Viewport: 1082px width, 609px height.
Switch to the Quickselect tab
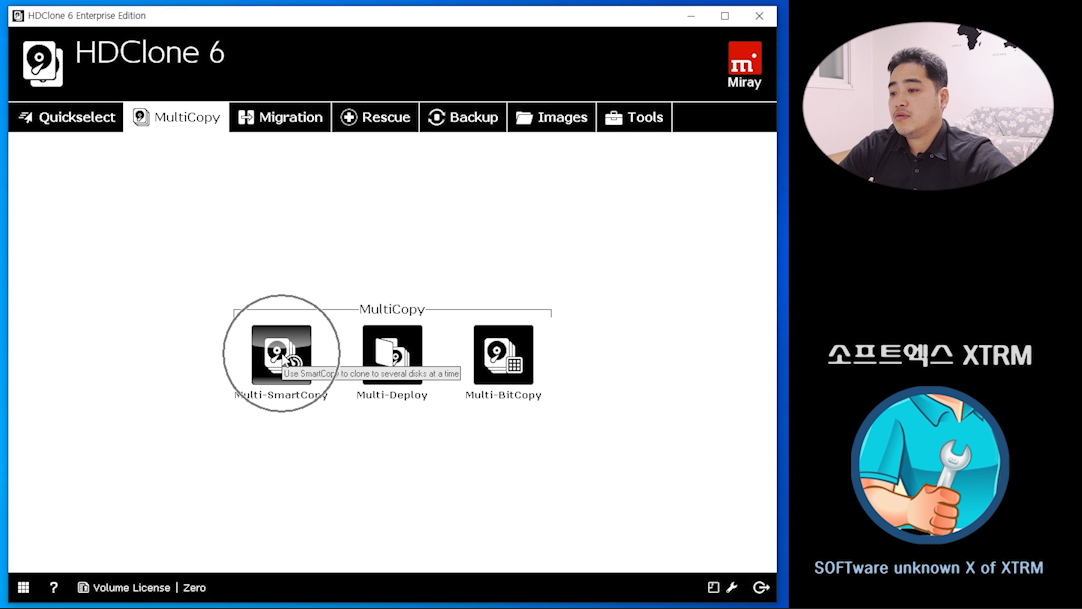66,117
